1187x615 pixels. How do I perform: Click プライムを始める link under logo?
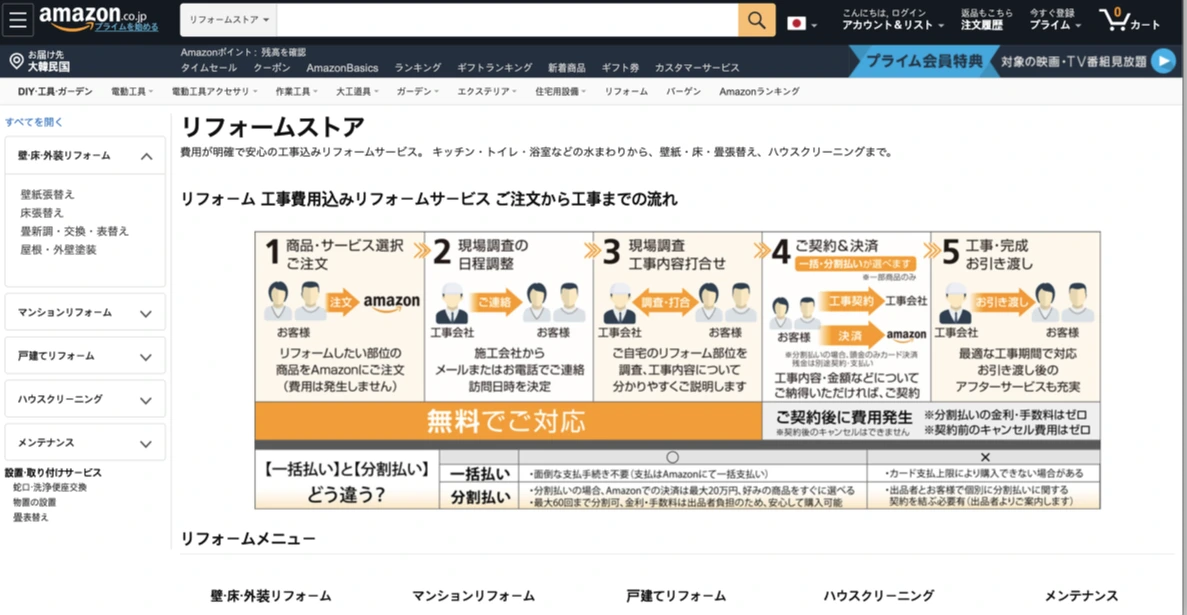[x=126, y=27]
